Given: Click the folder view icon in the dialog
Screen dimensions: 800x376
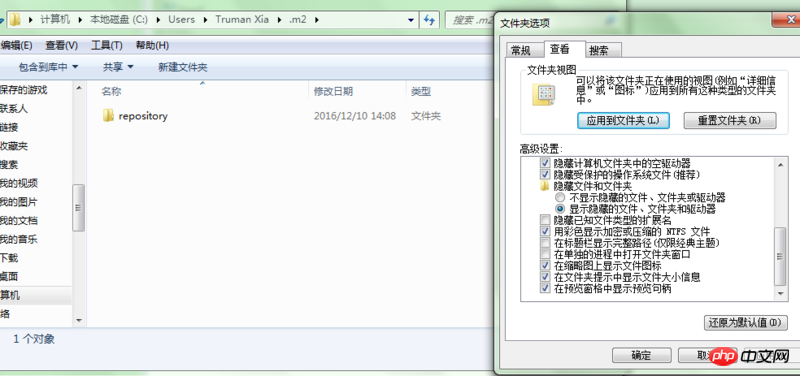Looking at the screenshot, I should [x=543, y=94].
